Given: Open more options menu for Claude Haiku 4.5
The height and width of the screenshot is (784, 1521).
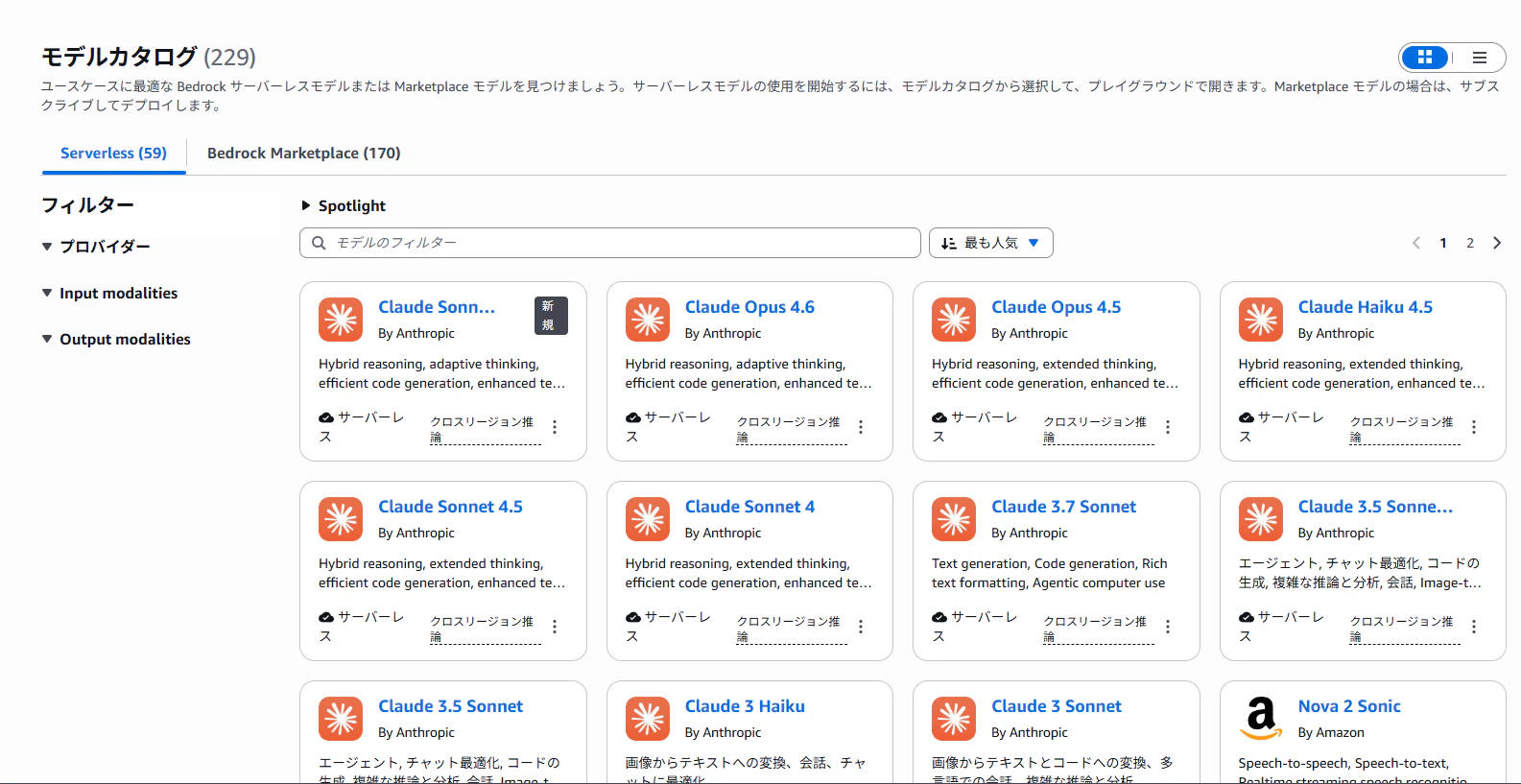Looking at the screenshot, I should coord(1474,427).
